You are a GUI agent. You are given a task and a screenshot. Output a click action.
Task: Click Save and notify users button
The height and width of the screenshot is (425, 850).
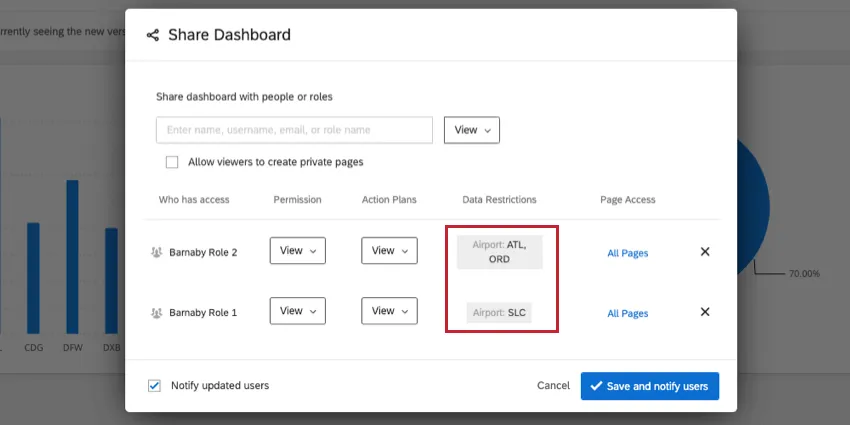649,386
